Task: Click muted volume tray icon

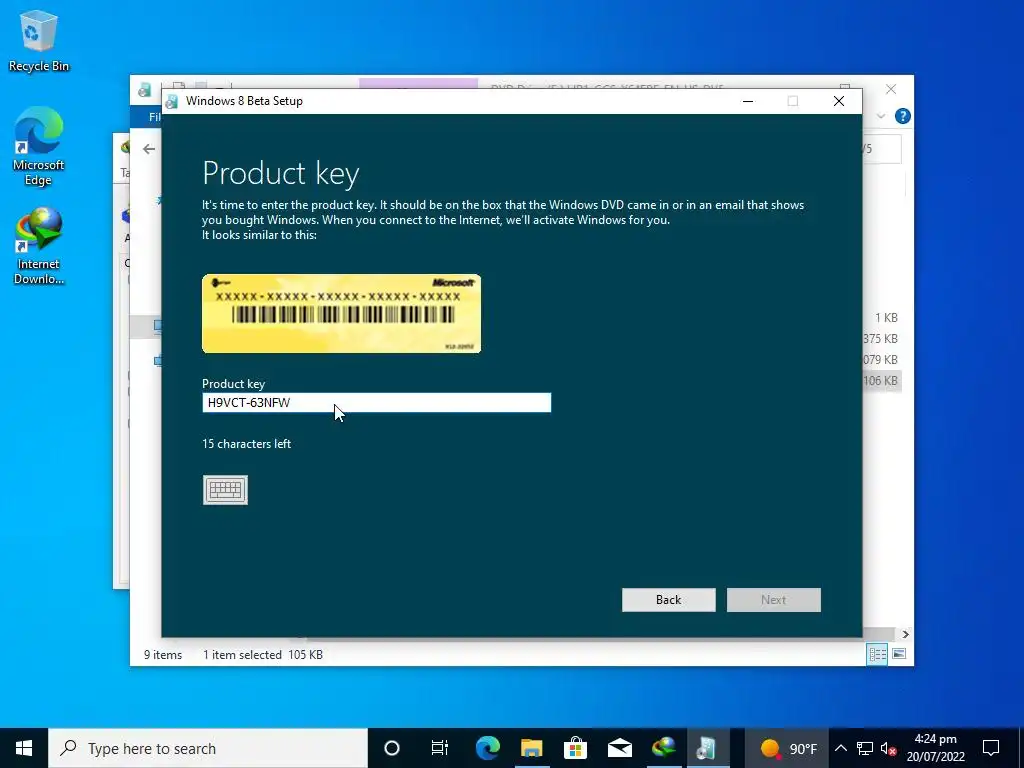Action: (888, 748)
